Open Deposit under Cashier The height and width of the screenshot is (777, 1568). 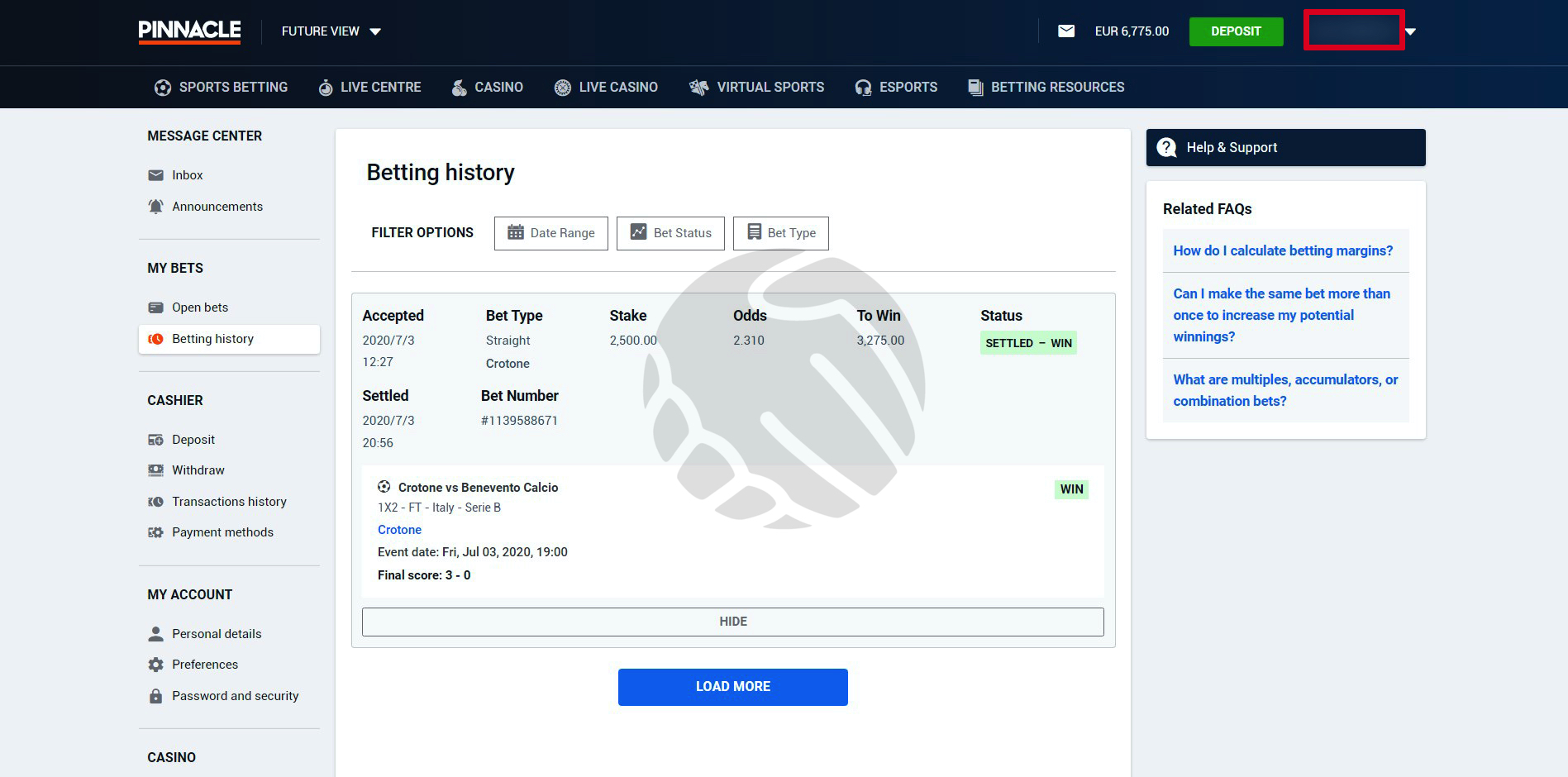click(193, 440)
